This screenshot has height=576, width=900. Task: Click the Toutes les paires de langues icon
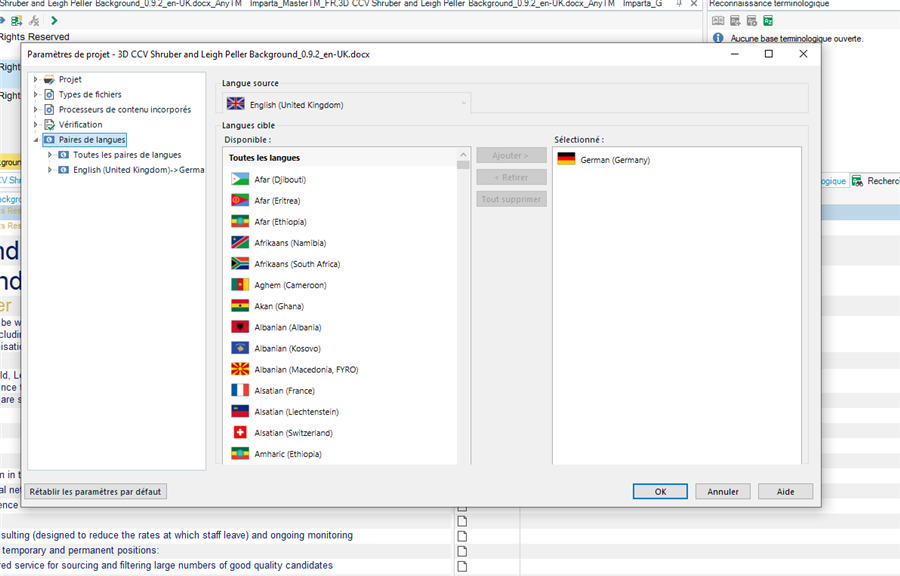[x=64, y=155]
